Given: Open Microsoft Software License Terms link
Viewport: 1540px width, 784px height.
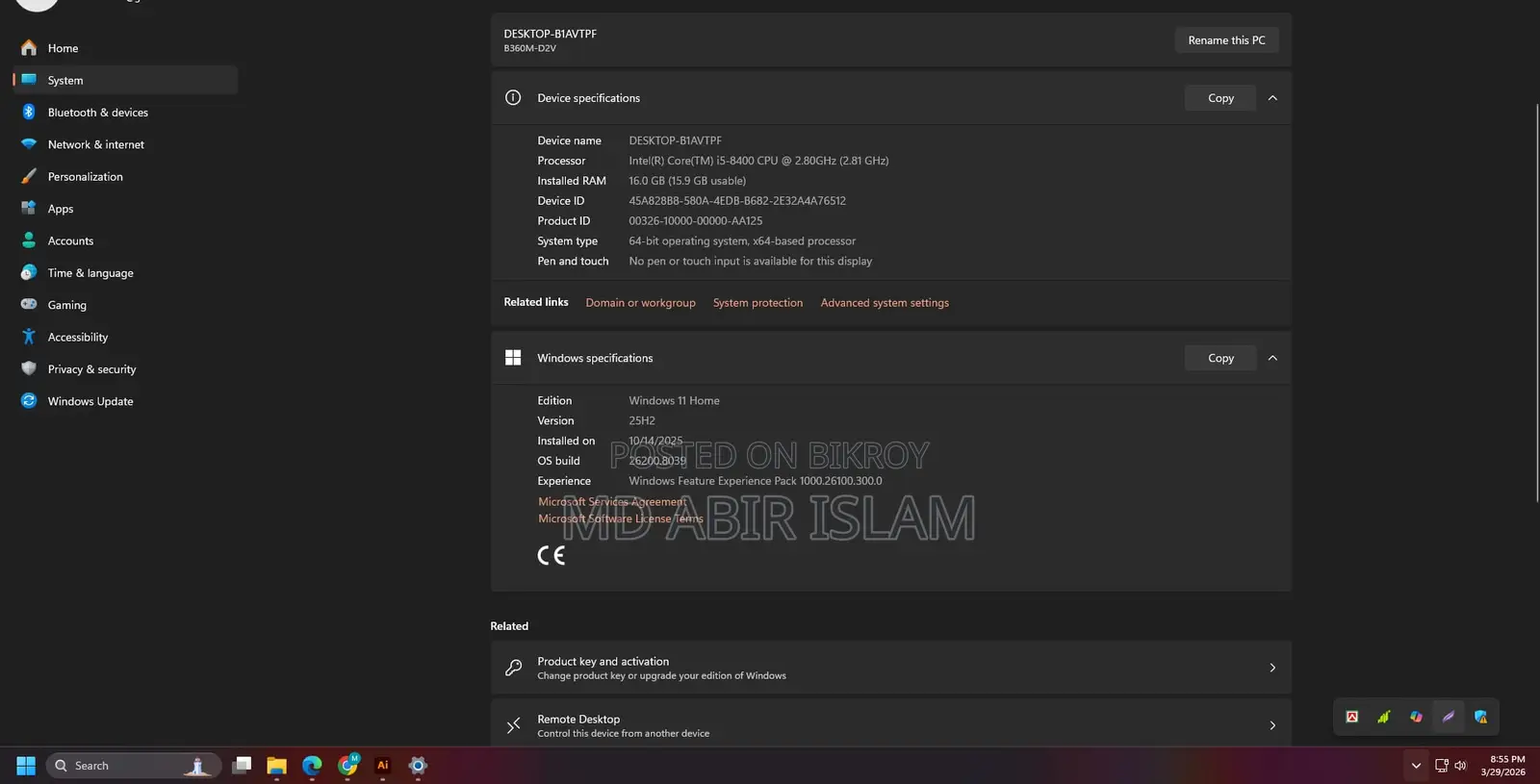Looking at the screenshot, I should [x=620, y=518].
